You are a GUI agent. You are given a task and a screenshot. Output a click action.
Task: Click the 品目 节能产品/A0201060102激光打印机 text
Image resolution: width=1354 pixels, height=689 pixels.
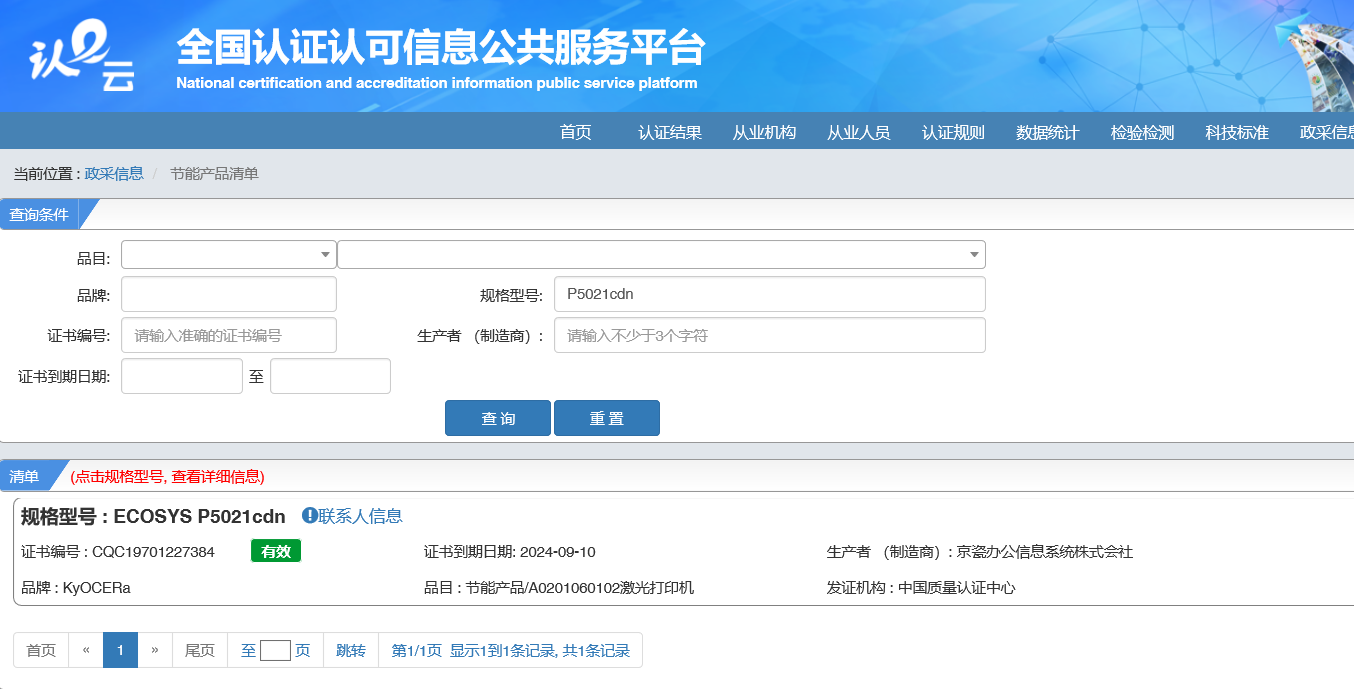point(559,588)
